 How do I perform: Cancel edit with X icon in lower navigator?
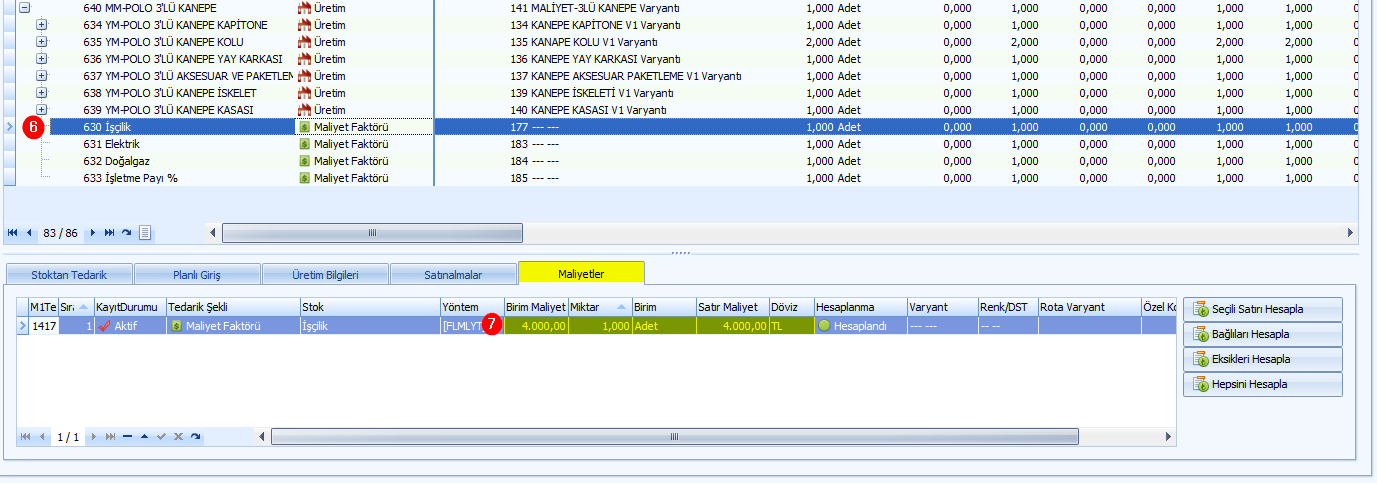tap(178, 437)
